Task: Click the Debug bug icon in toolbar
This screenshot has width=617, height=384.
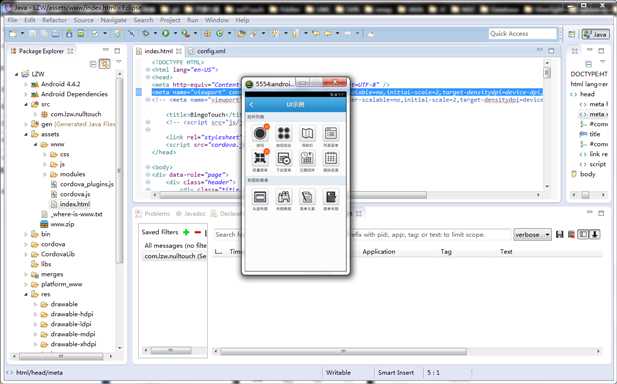Action: pos(145,34)
